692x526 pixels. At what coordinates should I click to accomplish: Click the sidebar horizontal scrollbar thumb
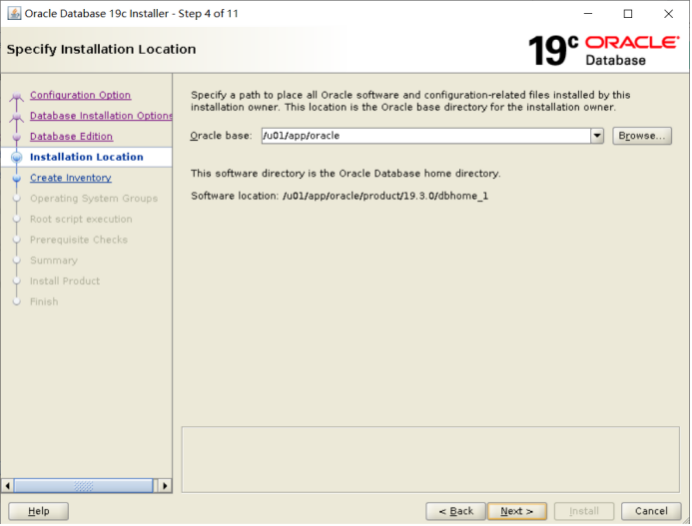[84, 486]
